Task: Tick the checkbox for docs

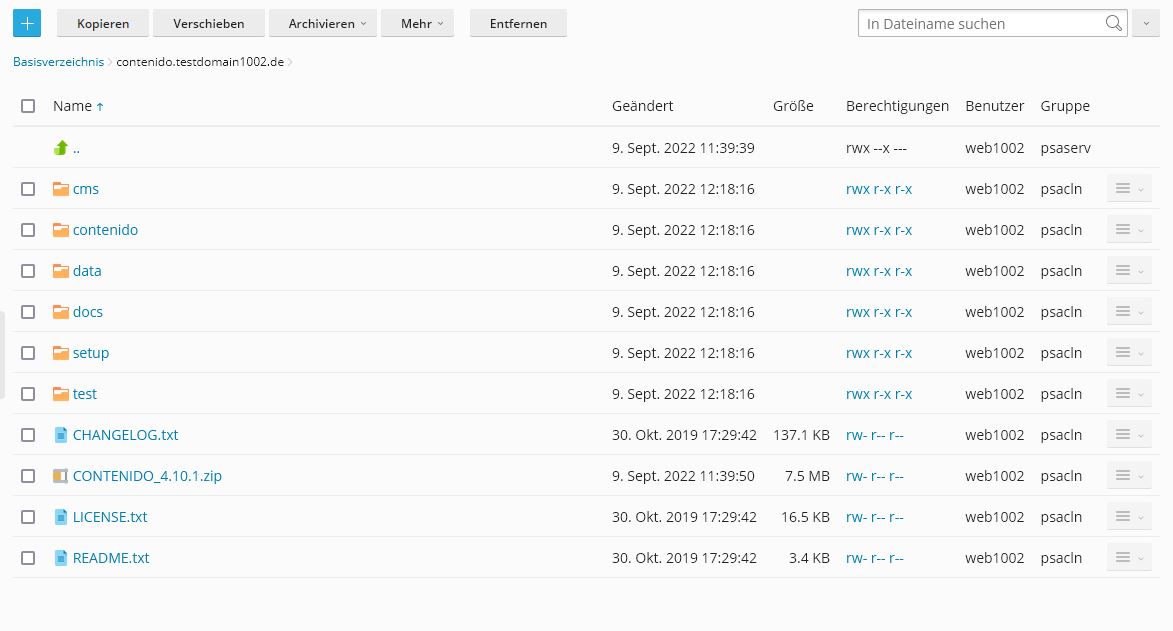Action: tap(28, 312)
